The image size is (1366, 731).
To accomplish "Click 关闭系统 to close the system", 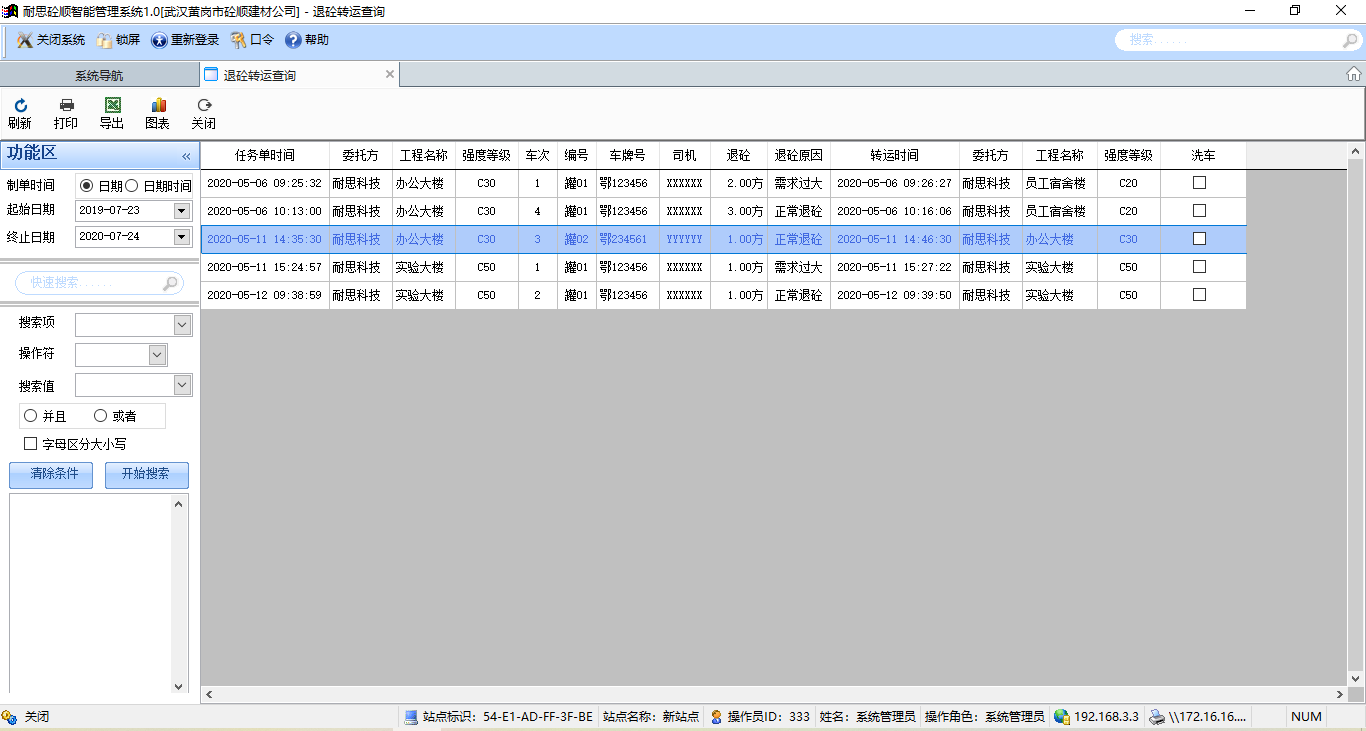I will (x=51, y=40).
